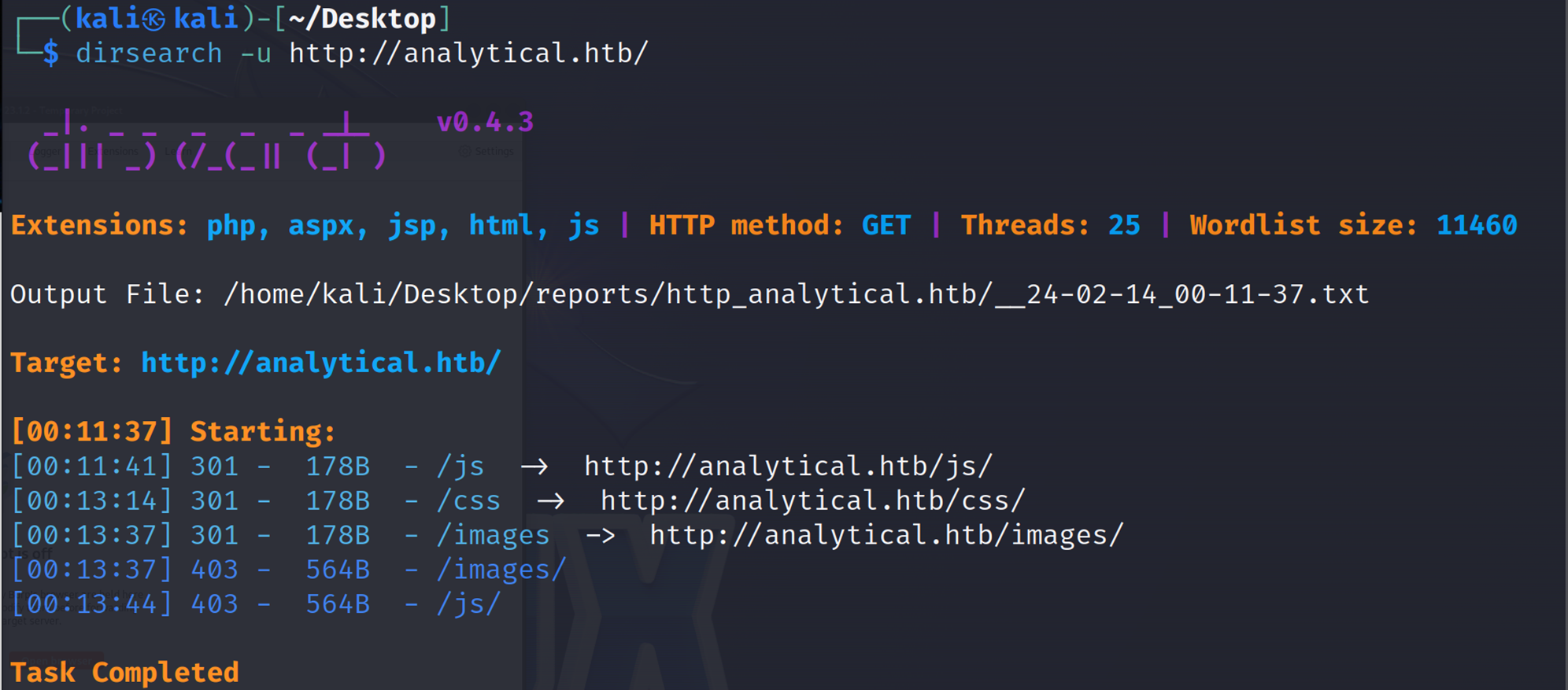The image size is (1568, 690).
Task: Click the /js path in the 00:11:41 row
Action: click(460, 467)
